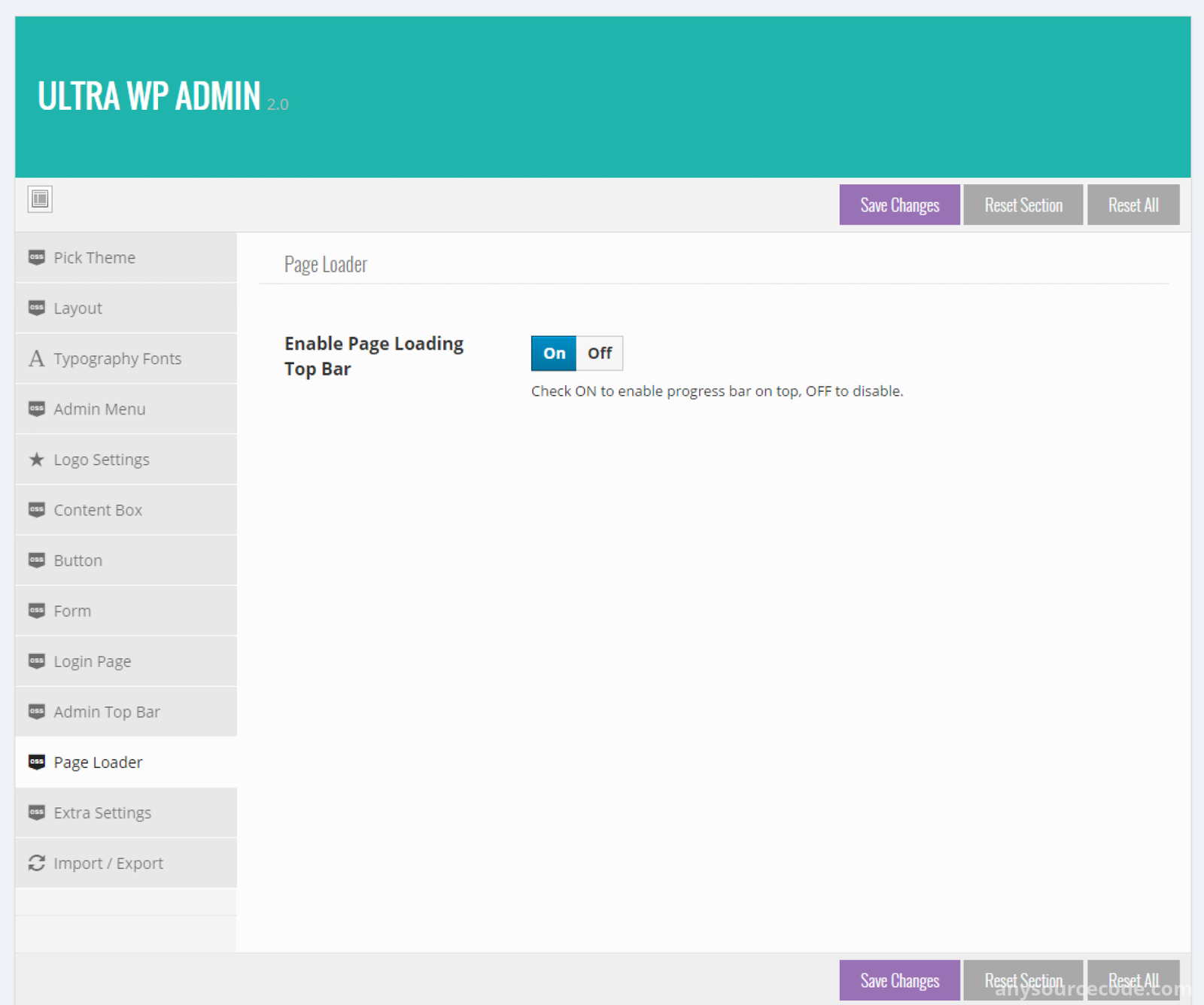Open Admin Top Bar settings
The height and width of the screenshot is (1005, 1204).
tap(126, 711)
